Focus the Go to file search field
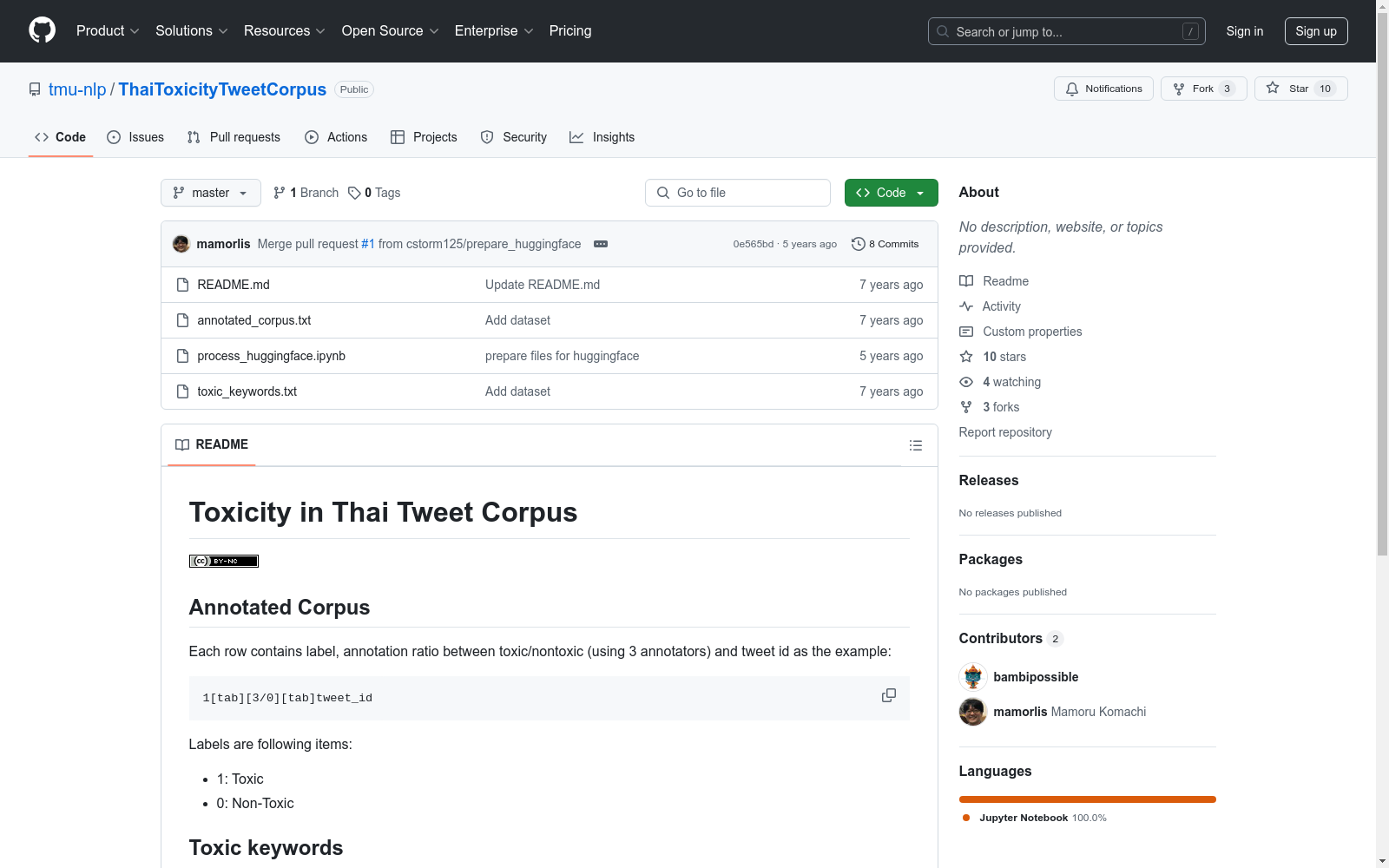 point(738,193)
